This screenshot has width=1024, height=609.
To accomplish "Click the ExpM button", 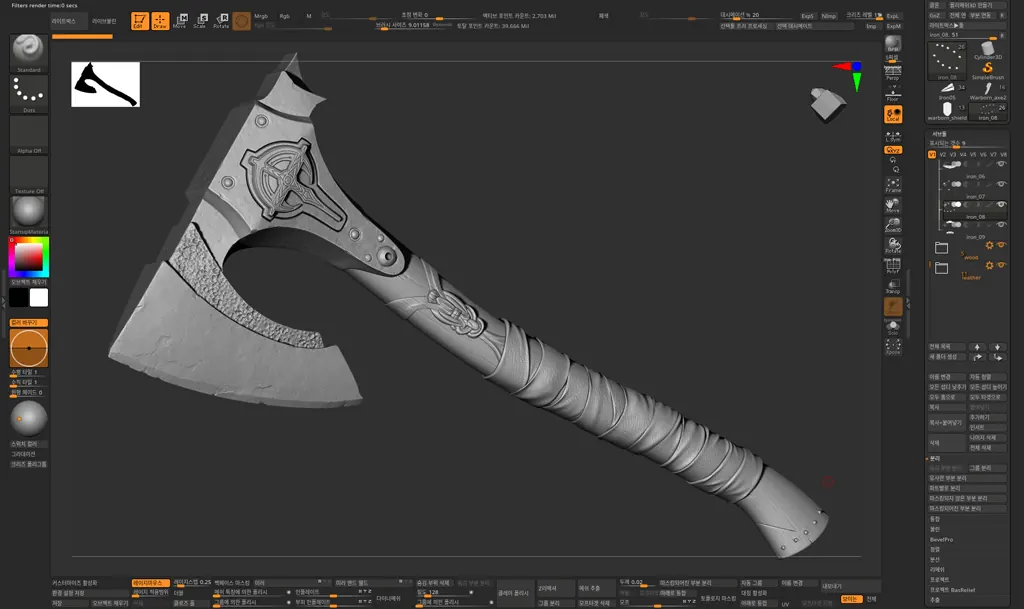I will pos(893,26).
